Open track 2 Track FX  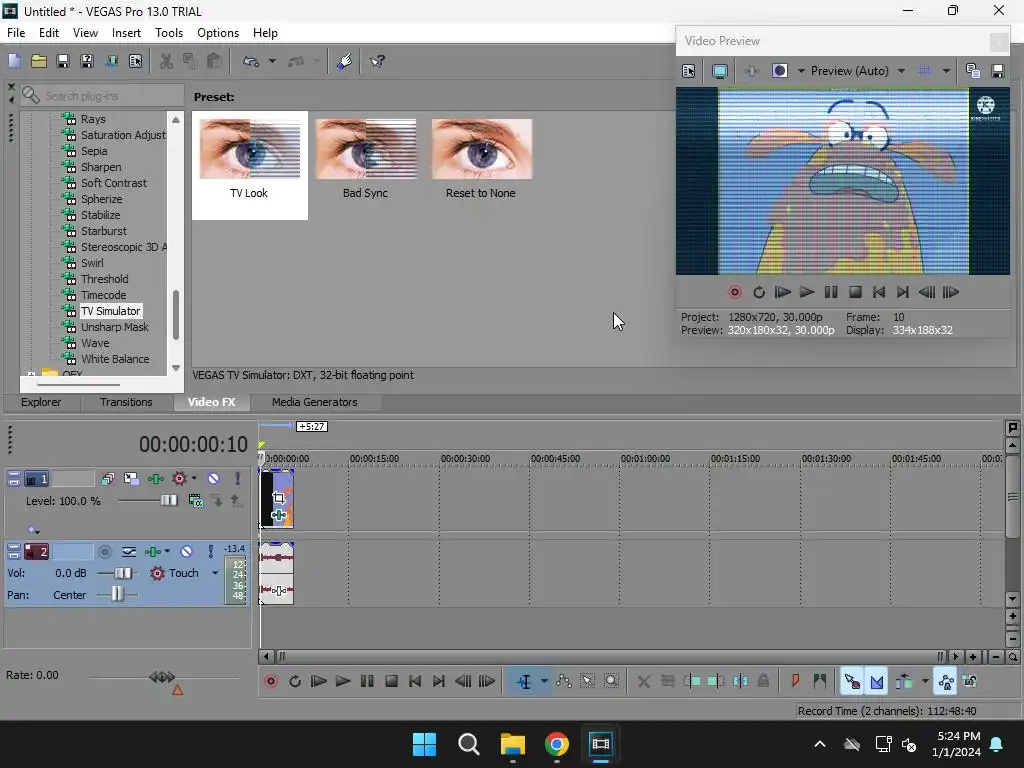tap(152, 552)
